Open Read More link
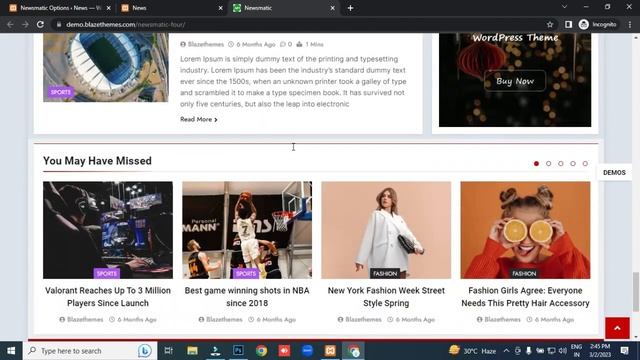Screen dimensions: 640x360 coord(199,119)
